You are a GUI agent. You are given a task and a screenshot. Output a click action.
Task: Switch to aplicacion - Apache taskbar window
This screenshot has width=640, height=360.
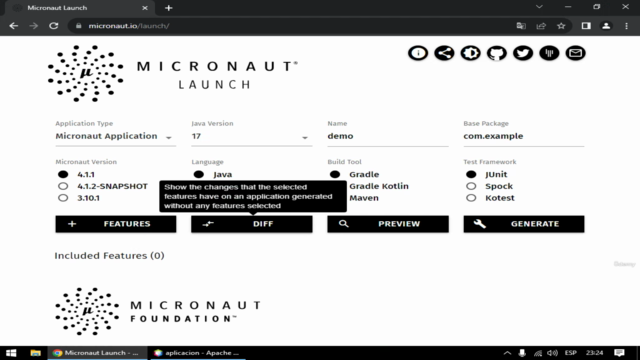pyautogui.click(x=197, y=353)
